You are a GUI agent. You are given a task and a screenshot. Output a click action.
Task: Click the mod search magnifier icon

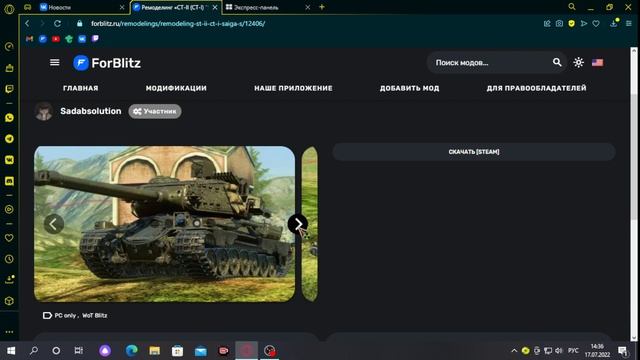pyautogui.click(x=557, y=62)
